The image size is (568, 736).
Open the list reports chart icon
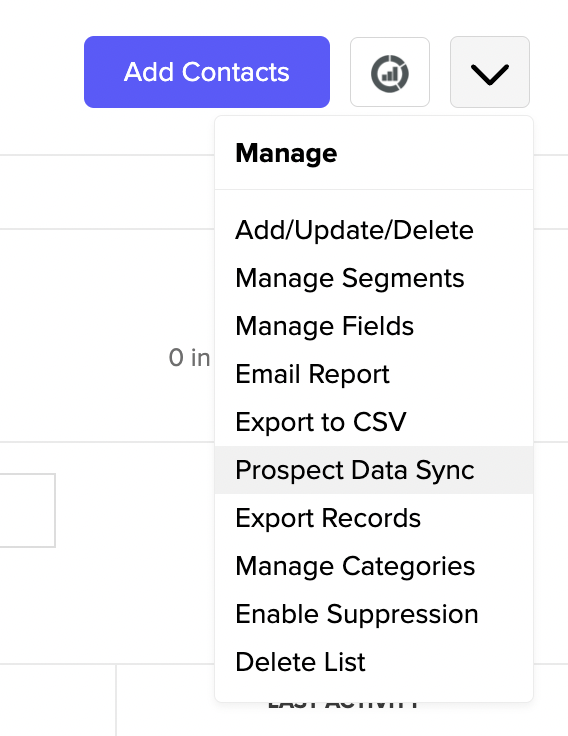coord(390,72)
